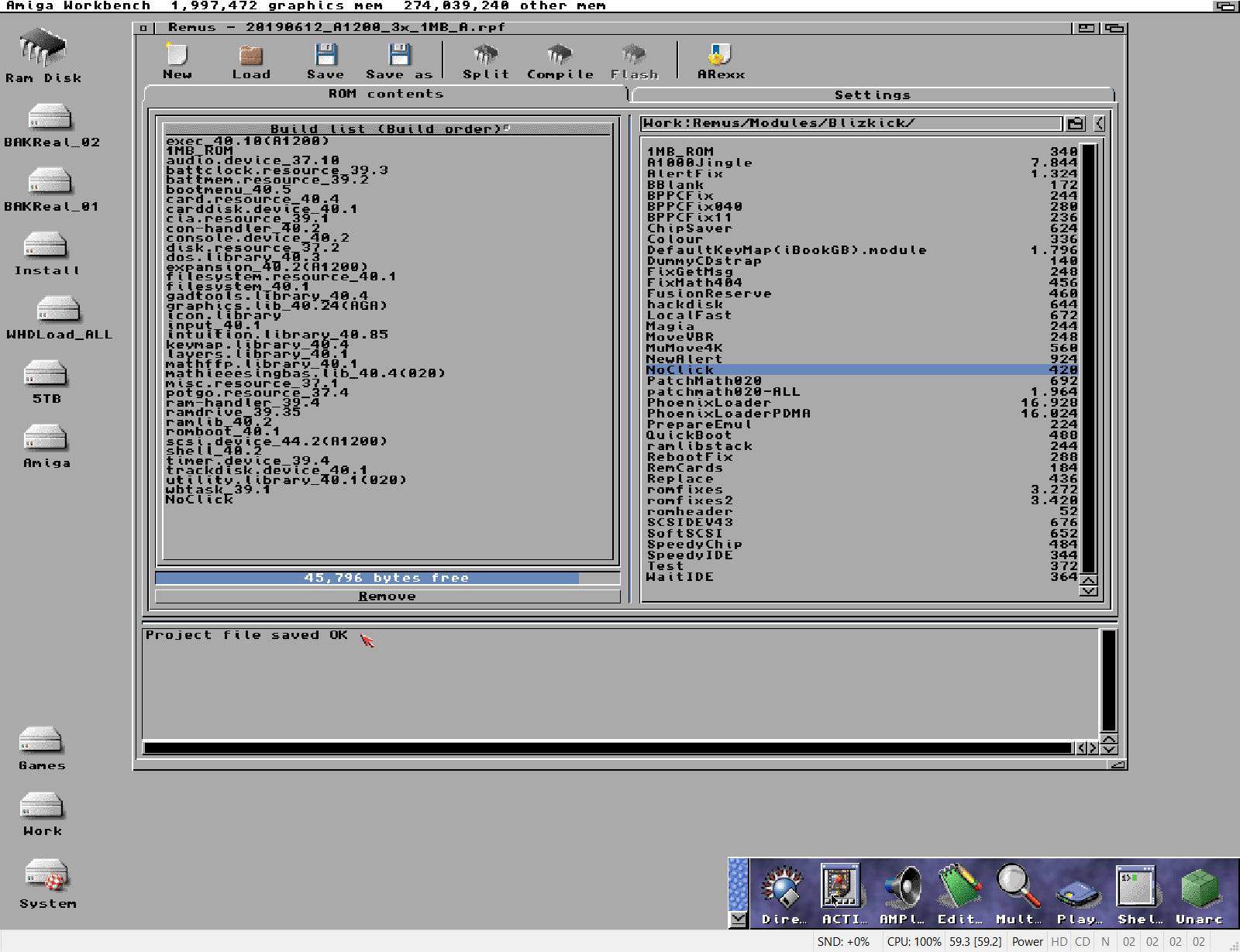Select the DefaultKeyMap(iBookGB).module entry
The height and width of the screenshot is (952, 1240).
tap(862, 249)
